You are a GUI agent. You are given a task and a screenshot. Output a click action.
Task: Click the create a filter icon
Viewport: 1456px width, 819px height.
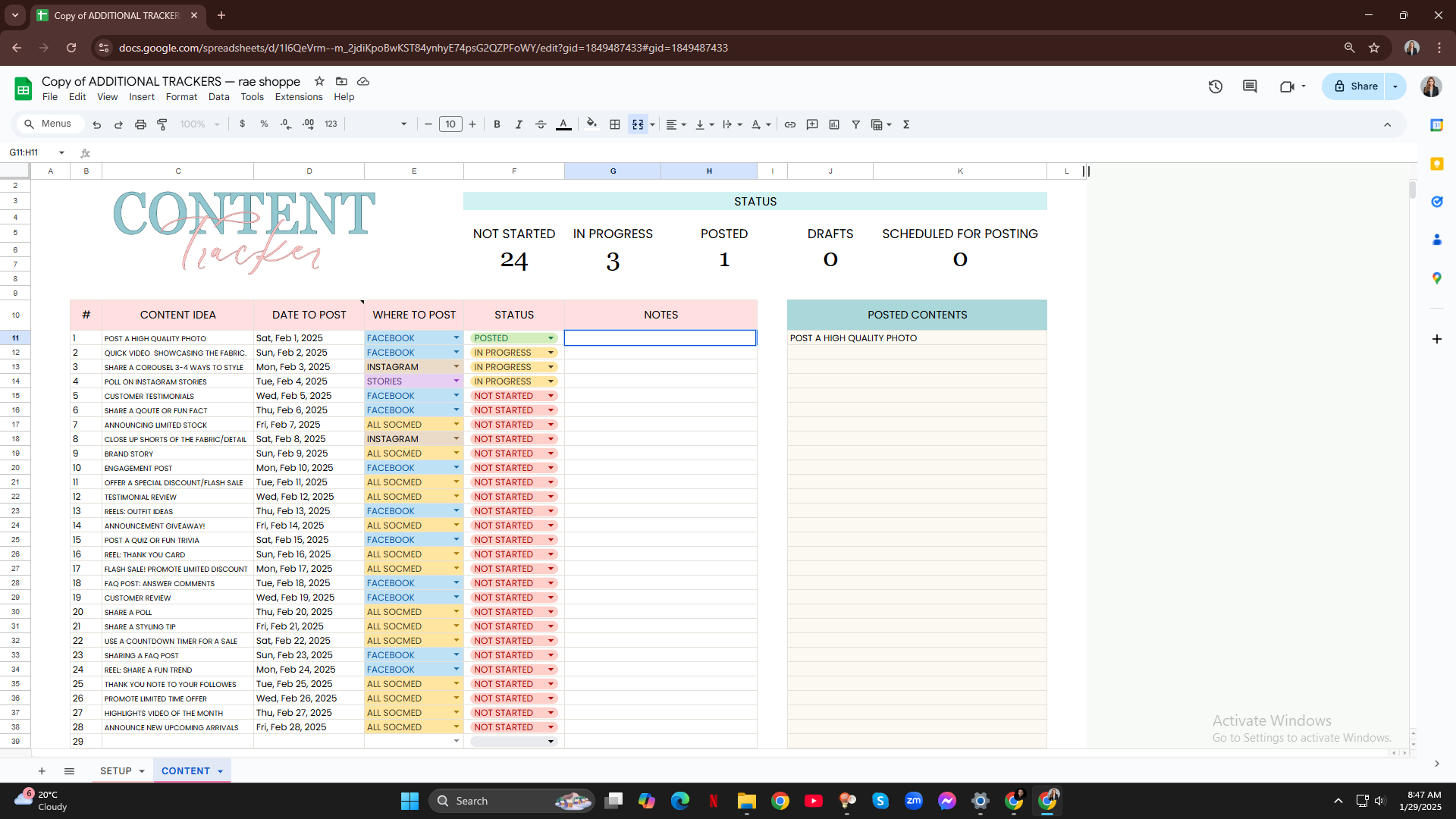pyautogui.click(x=855, y=124)
